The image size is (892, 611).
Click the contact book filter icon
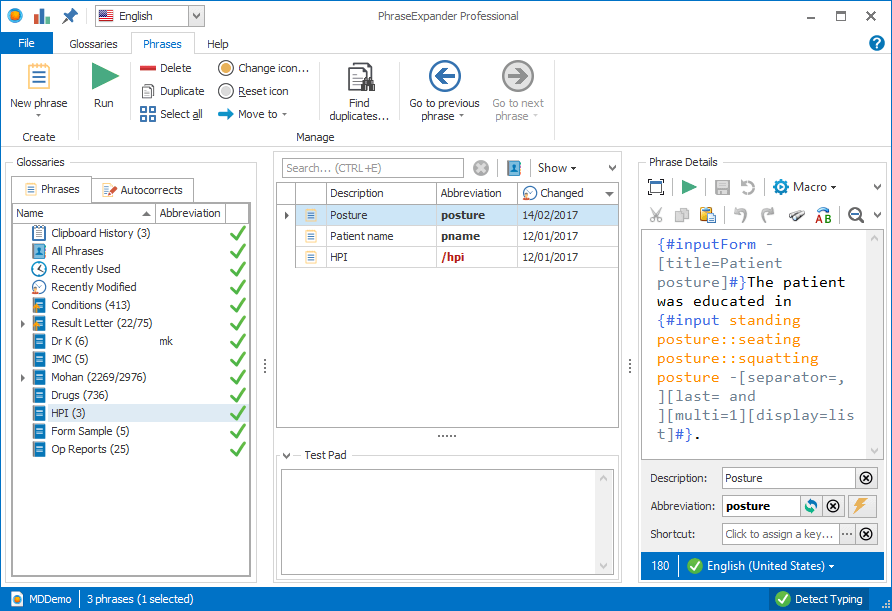514,168
